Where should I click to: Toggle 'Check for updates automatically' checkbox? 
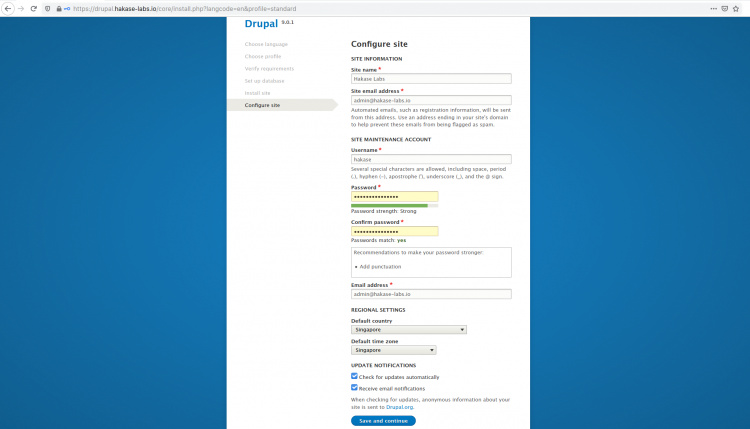tap(355, 376)
